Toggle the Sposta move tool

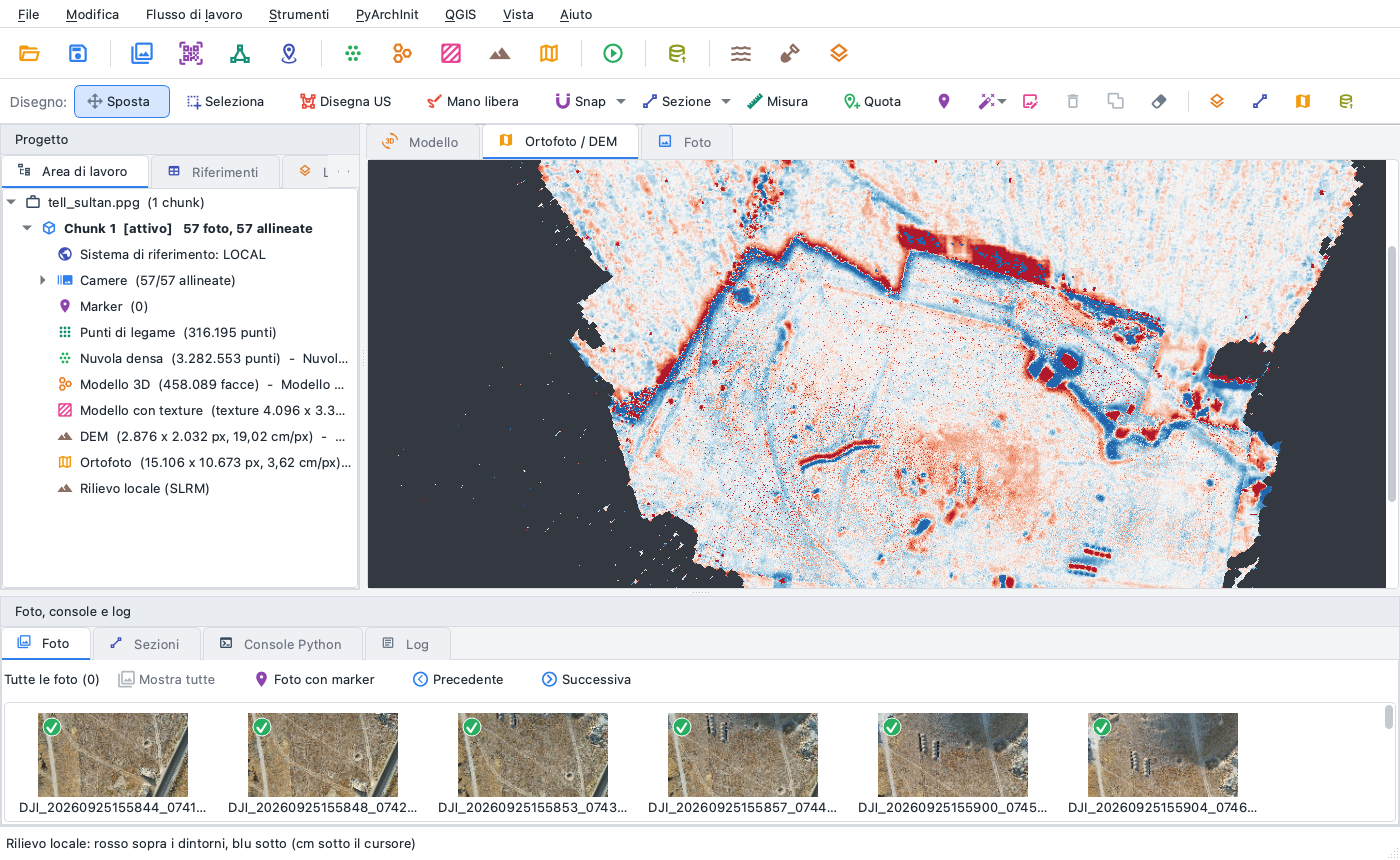click(x=122, y=101)
